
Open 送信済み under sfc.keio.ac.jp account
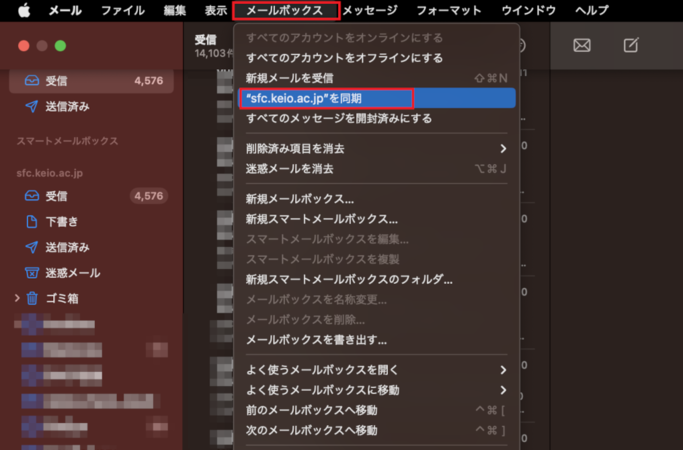pyautogui.click(x=68, y=247)
